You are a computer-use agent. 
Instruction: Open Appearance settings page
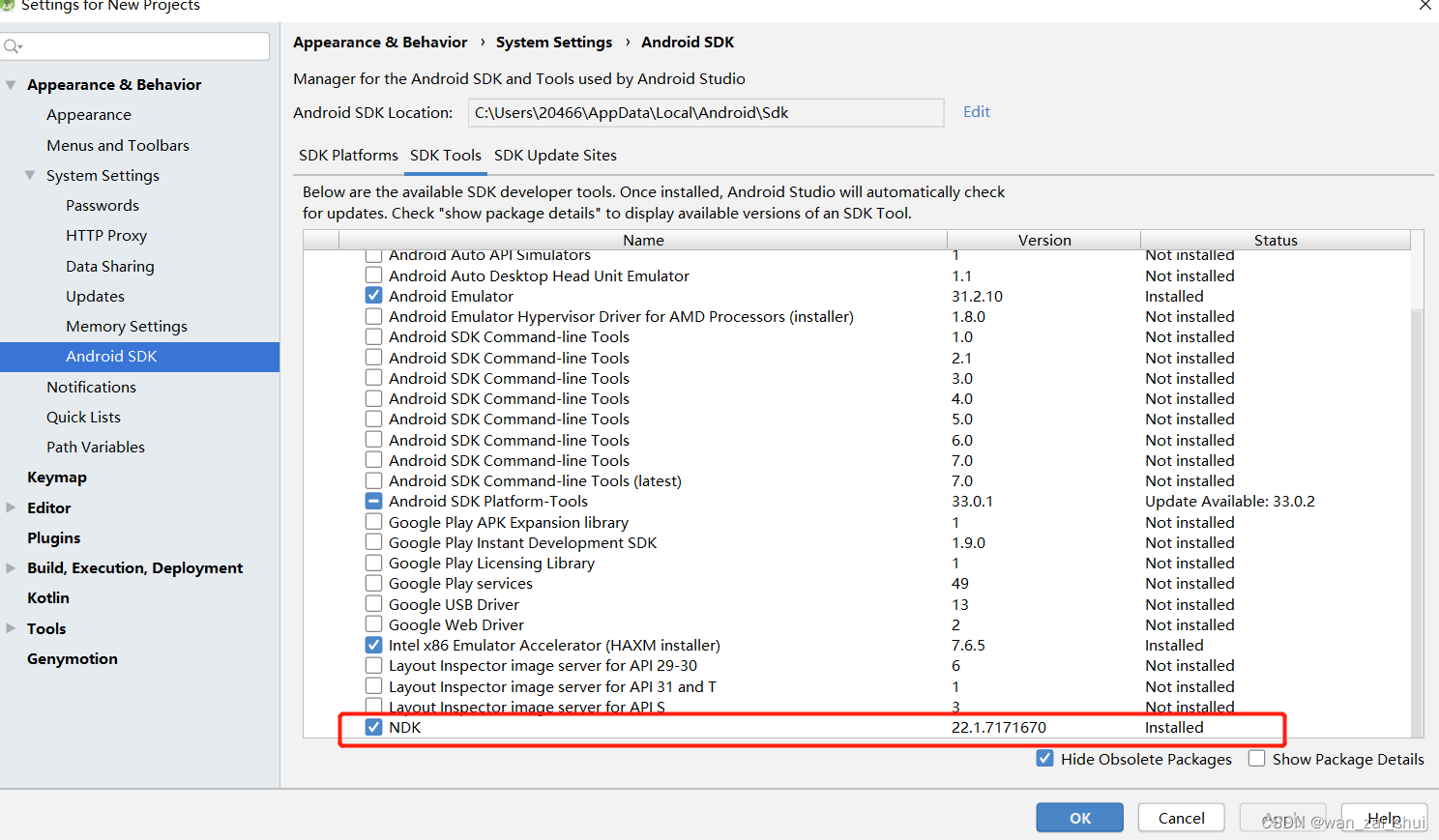pos(88,115)
